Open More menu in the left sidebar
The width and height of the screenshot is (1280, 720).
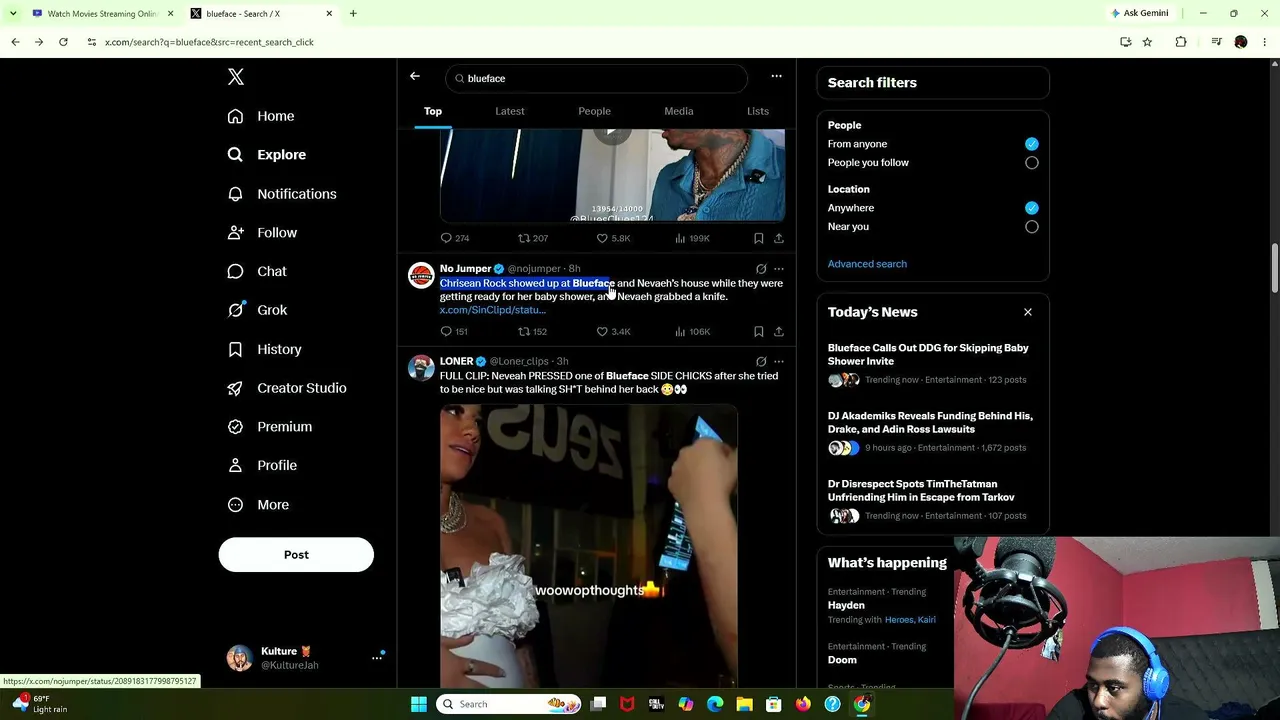[x=258, y=505]
